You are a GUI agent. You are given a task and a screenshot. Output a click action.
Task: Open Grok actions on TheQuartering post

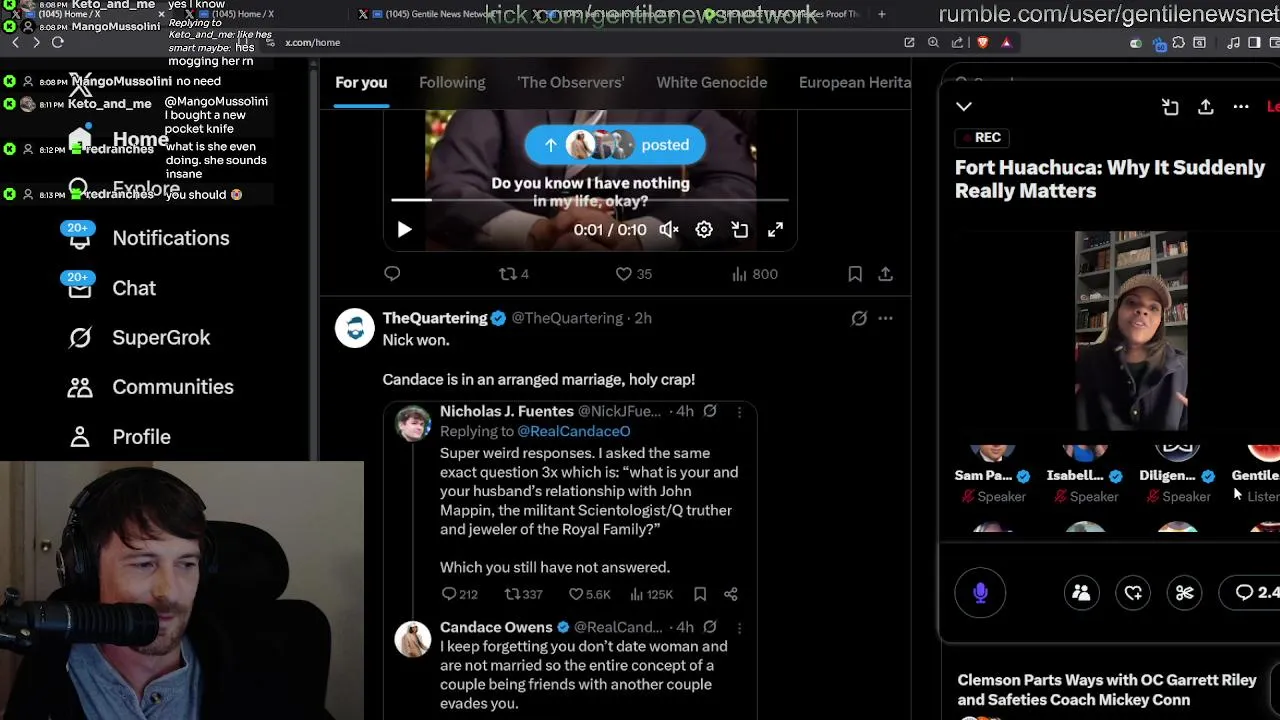pyautogui.click(x=859, y=318)
